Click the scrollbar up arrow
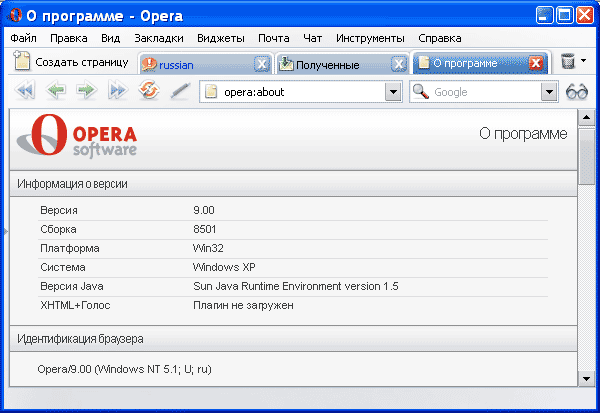 tap(586, 118)
